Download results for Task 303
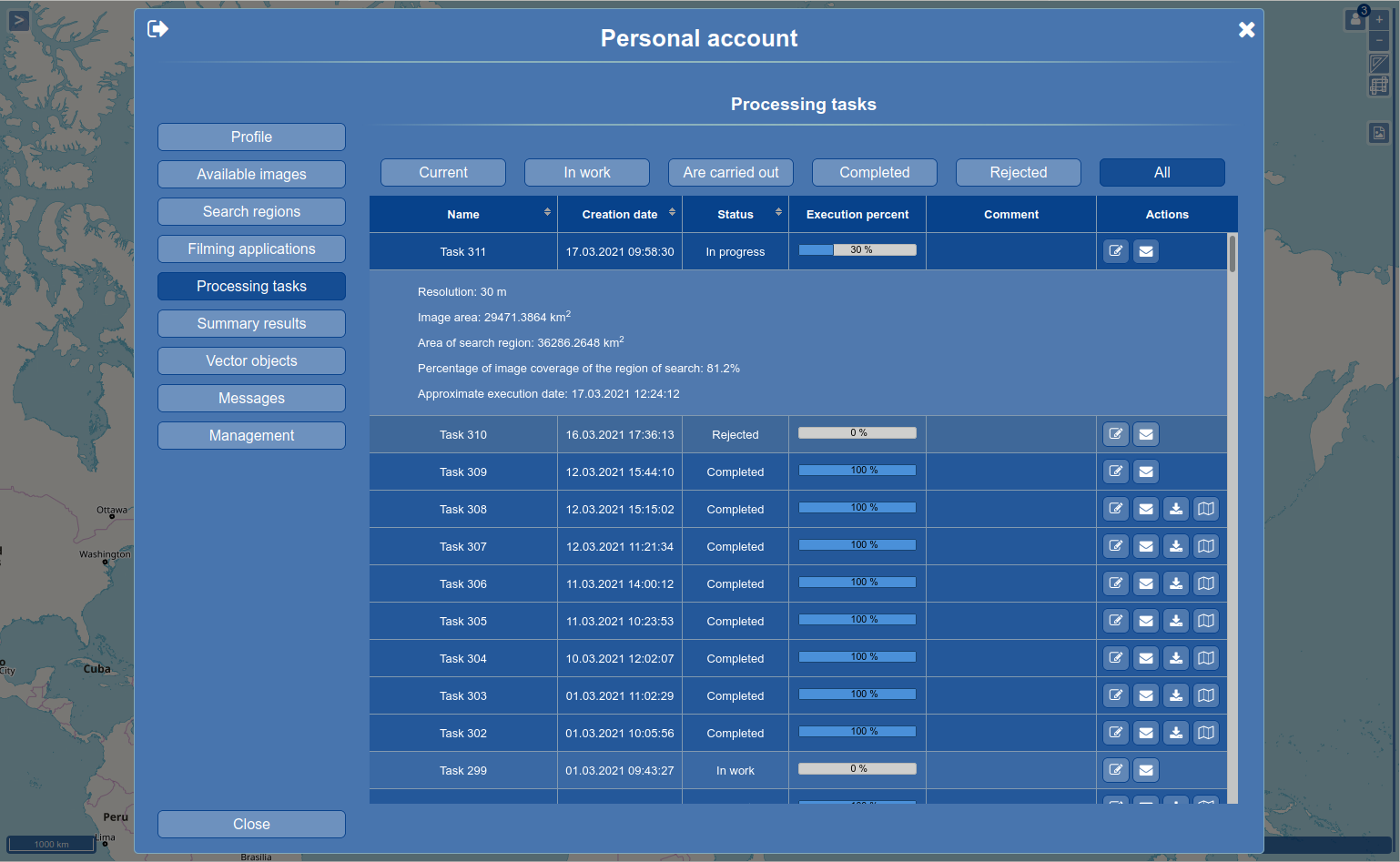 (x=1176, y=695)
